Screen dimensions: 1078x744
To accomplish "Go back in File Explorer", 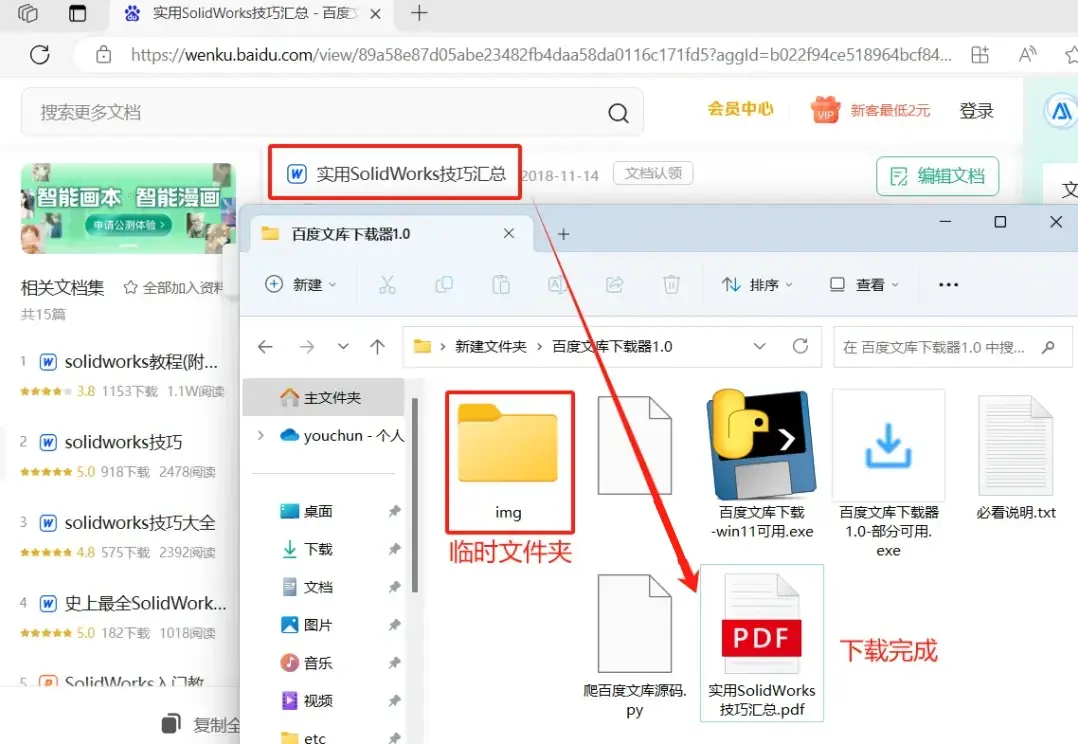I will coord(265,347).
